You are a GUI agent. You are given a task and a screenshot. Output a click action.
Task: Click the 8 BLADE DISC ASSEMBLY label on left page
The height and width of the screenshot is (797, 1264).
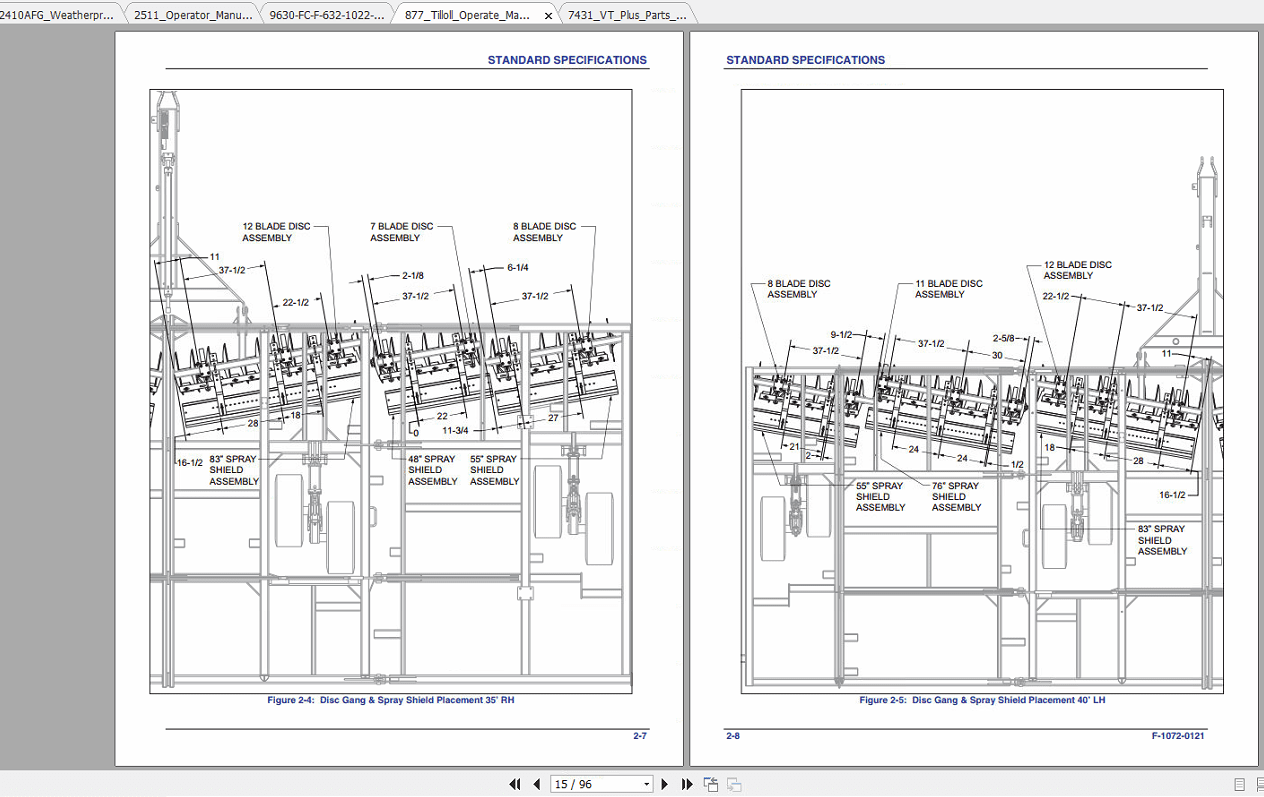[544, 232]
